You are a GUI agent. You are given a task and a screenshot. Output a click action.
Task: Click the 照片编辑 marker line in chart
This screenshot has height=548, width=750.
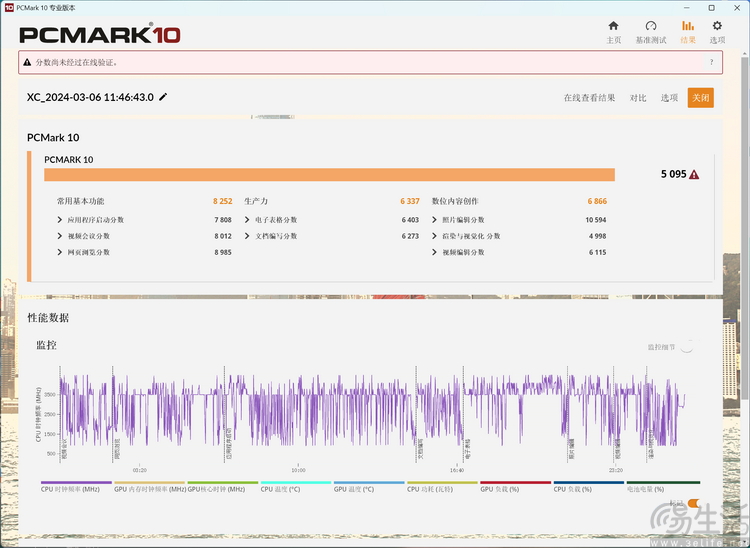[567, 414]
